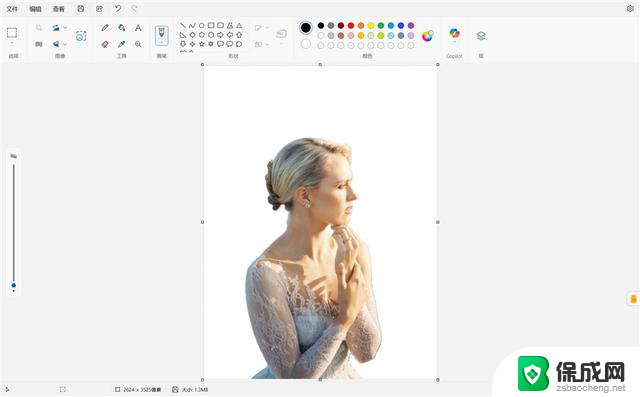Image resolution: width=640 pixels, height=397 pixels.
Task: Expand the selection tool options arrow
Action: [x=12, y=43]
